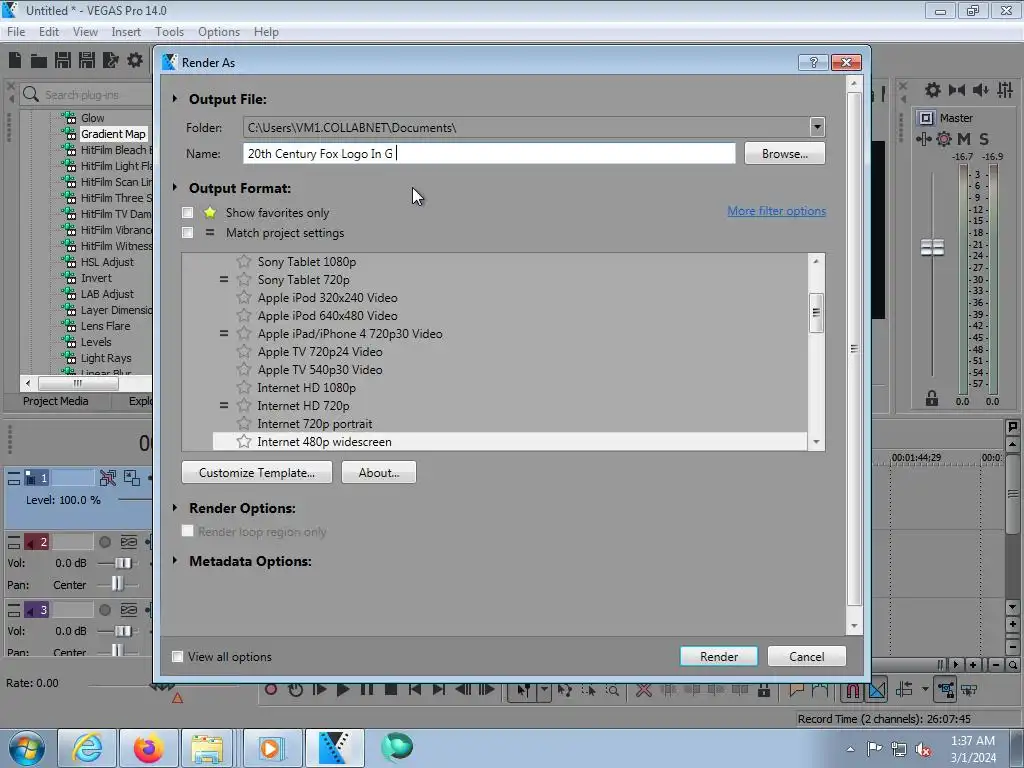
Task: Click track 2 Pan slider handle
Action: [117, 584]
